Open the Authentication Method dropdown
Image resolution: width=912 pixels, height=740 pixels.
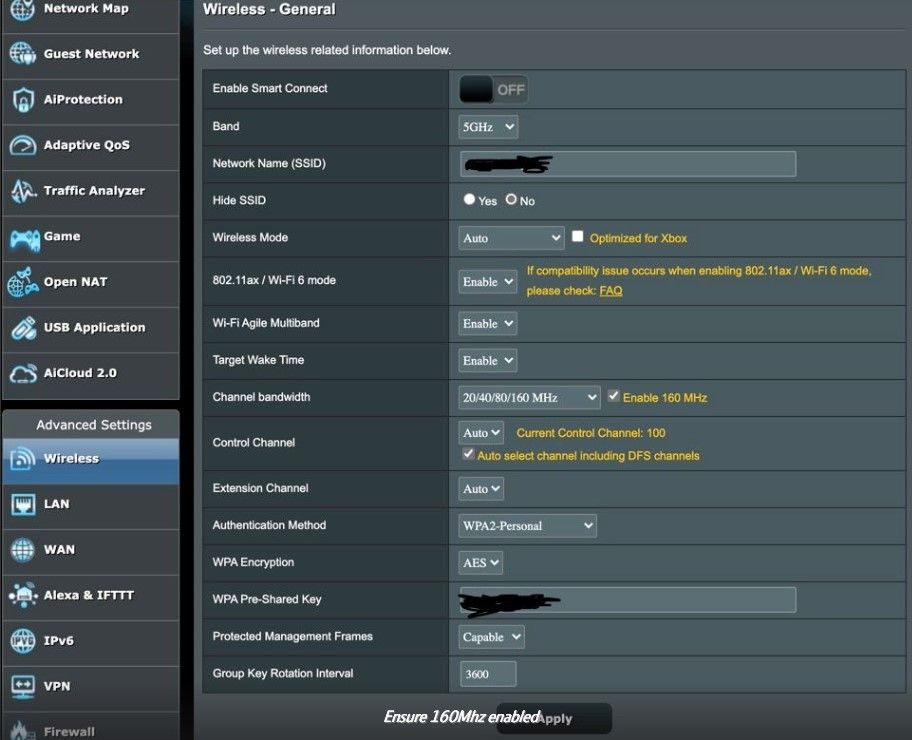click(527, 526)
